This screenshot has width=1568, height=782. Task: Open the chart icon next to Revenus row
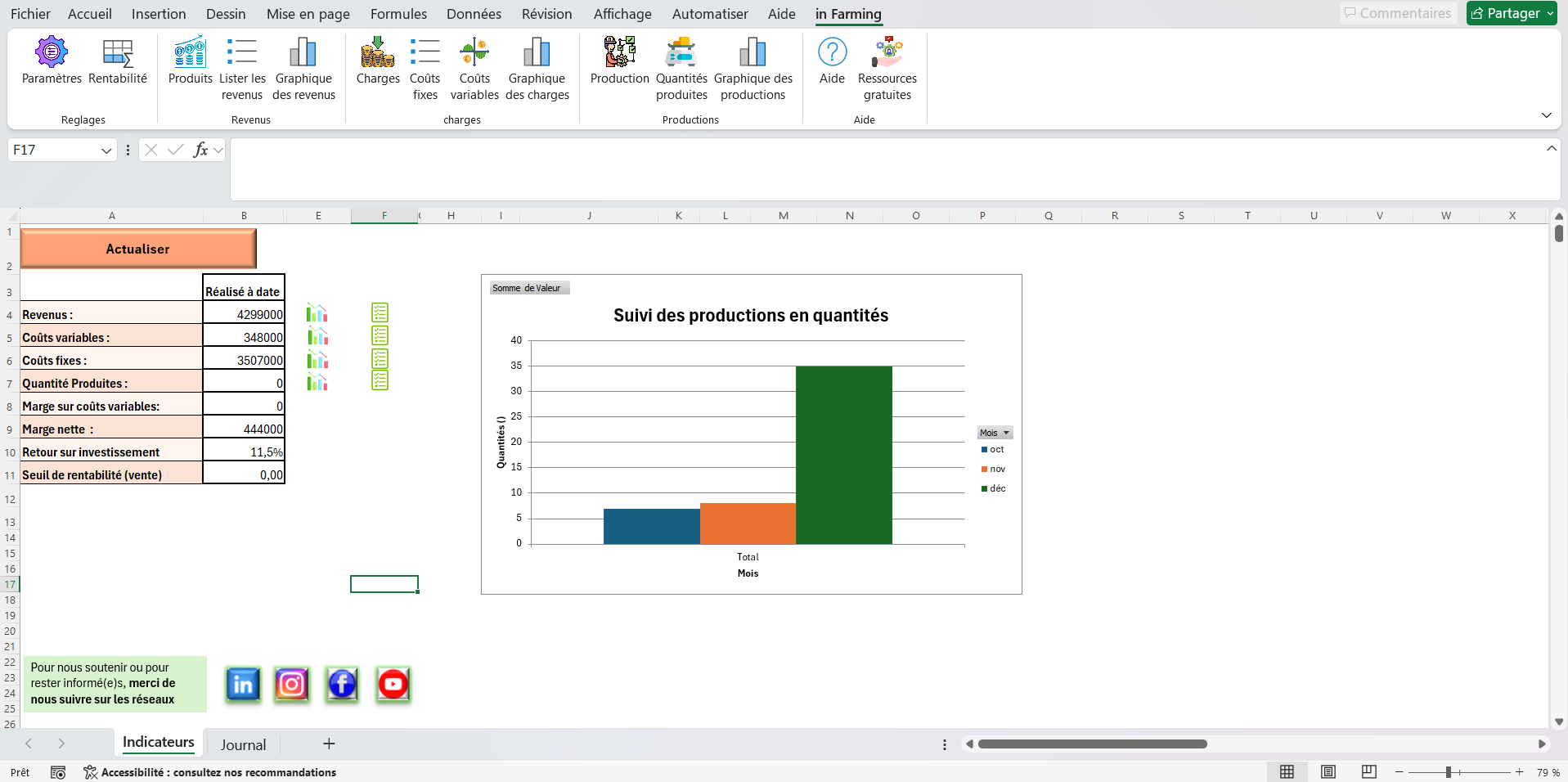click(317, 313)
